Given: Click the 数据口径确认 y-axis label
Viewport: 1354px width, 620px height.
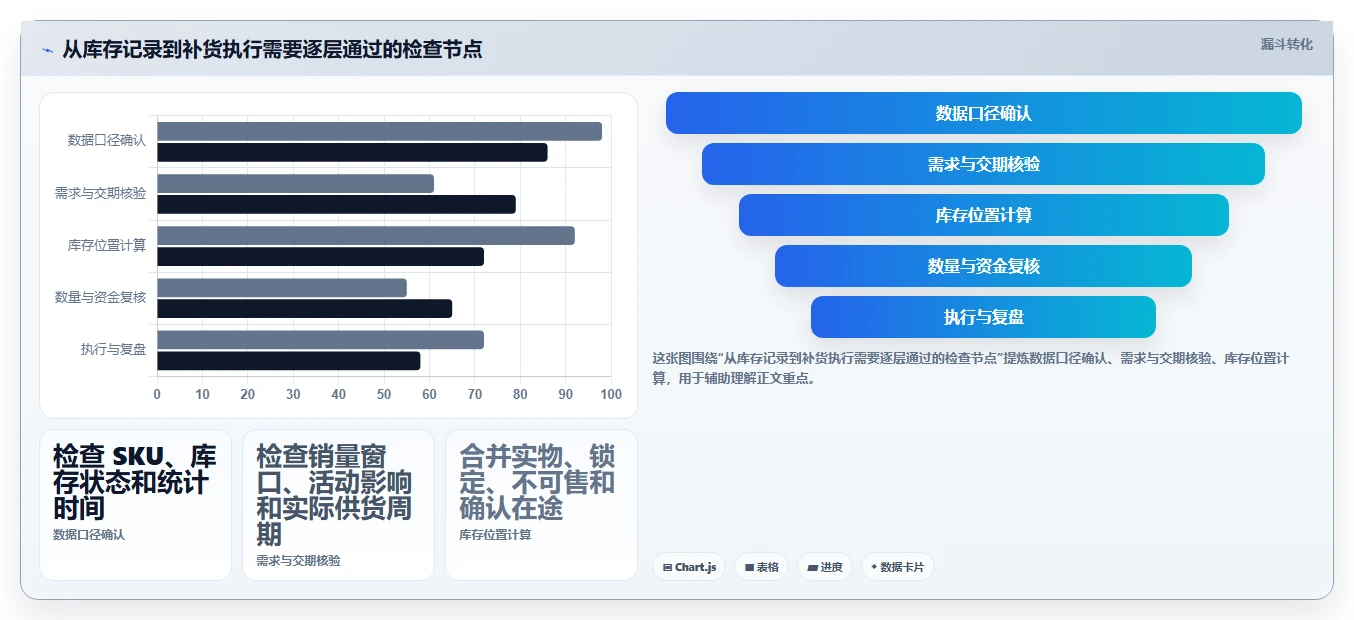Looking at the screenshot, I should 107,141.
